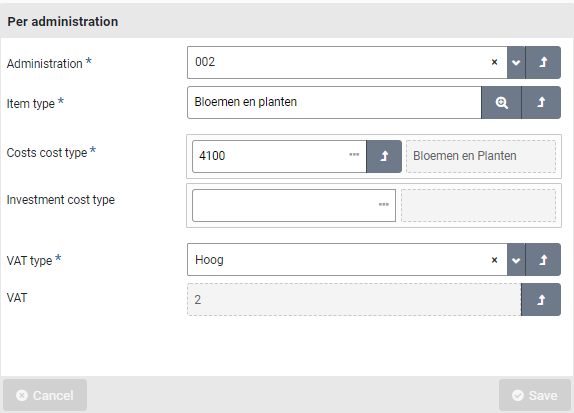This screenshot has width=574, height=413.
Task: Click the read-only VAT field showing 2
Action: (354, 299)
